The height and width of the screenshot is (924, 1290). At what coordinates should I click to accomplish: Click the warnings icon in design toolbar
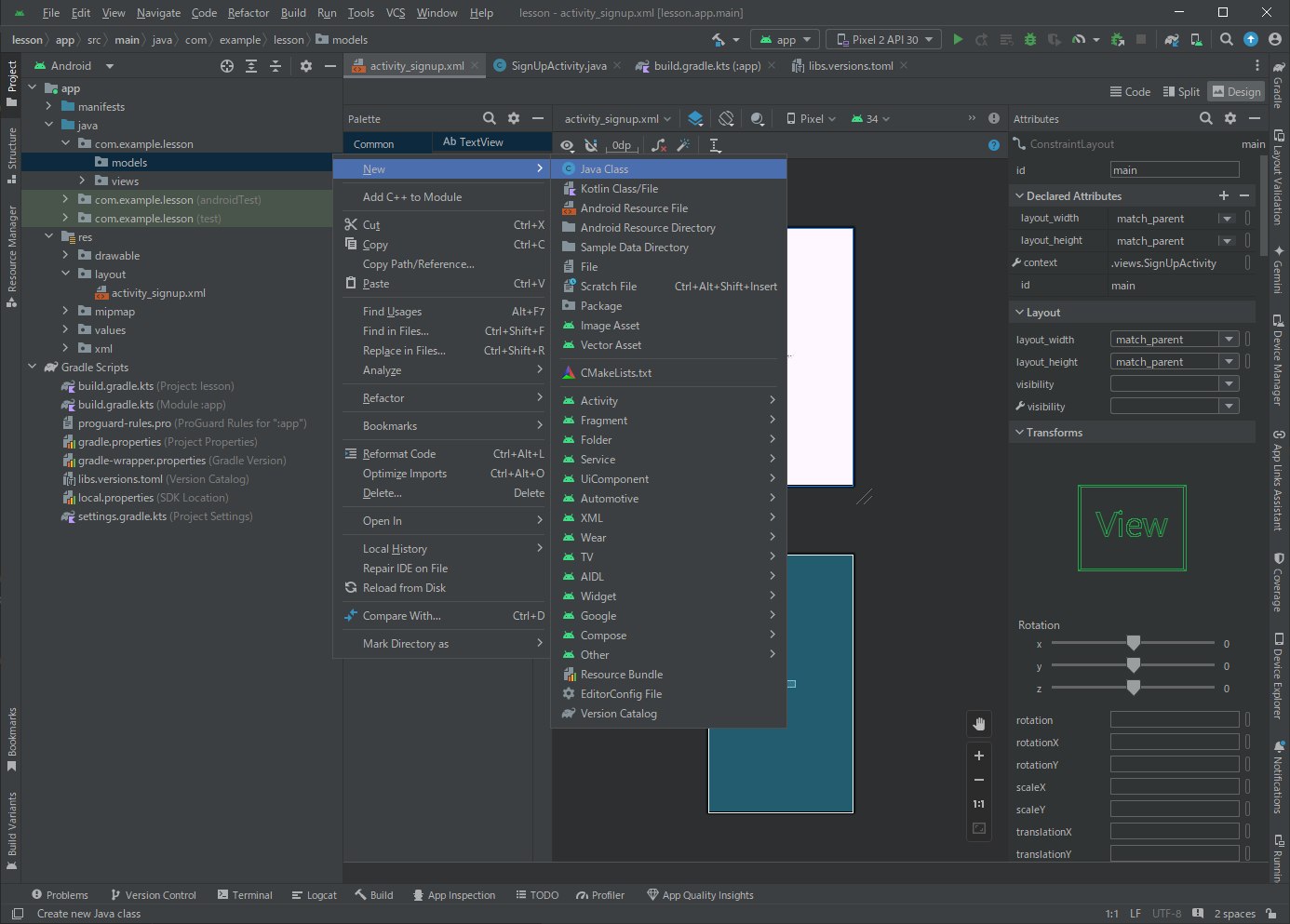click(994, 118)
